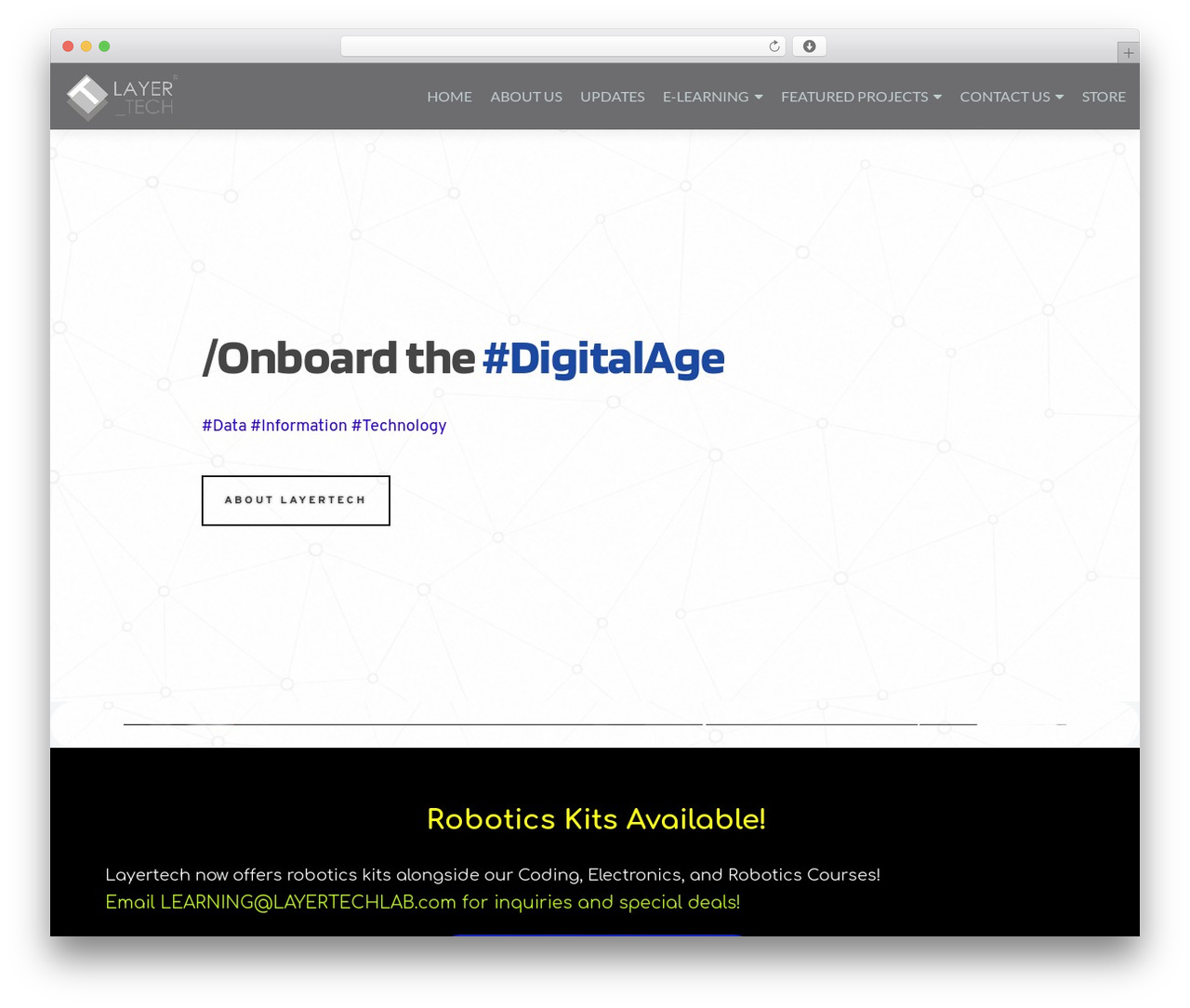Open the UPDATES menu item
Viewport: 1190px width, 1008px height.
pyautogui.click(x=613, y=97)
